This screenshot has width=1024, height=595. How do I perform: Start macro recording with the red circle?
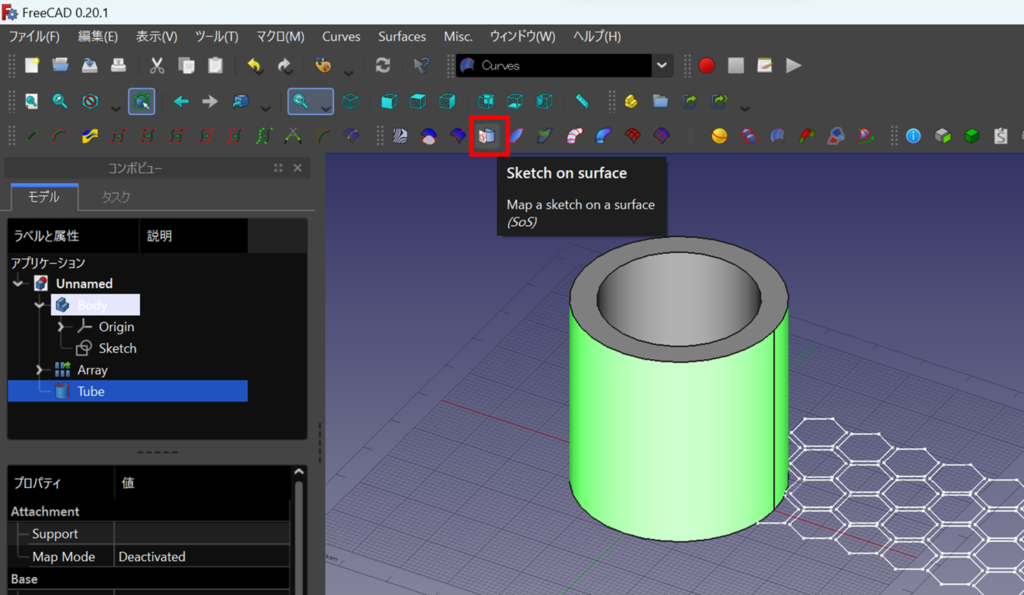tap(707, 65)
